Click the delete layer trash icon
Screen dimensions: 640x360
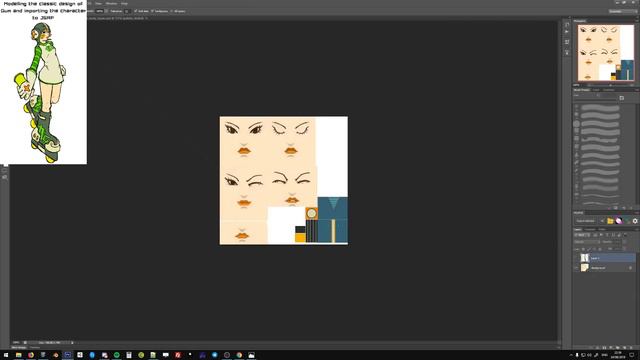631,347
